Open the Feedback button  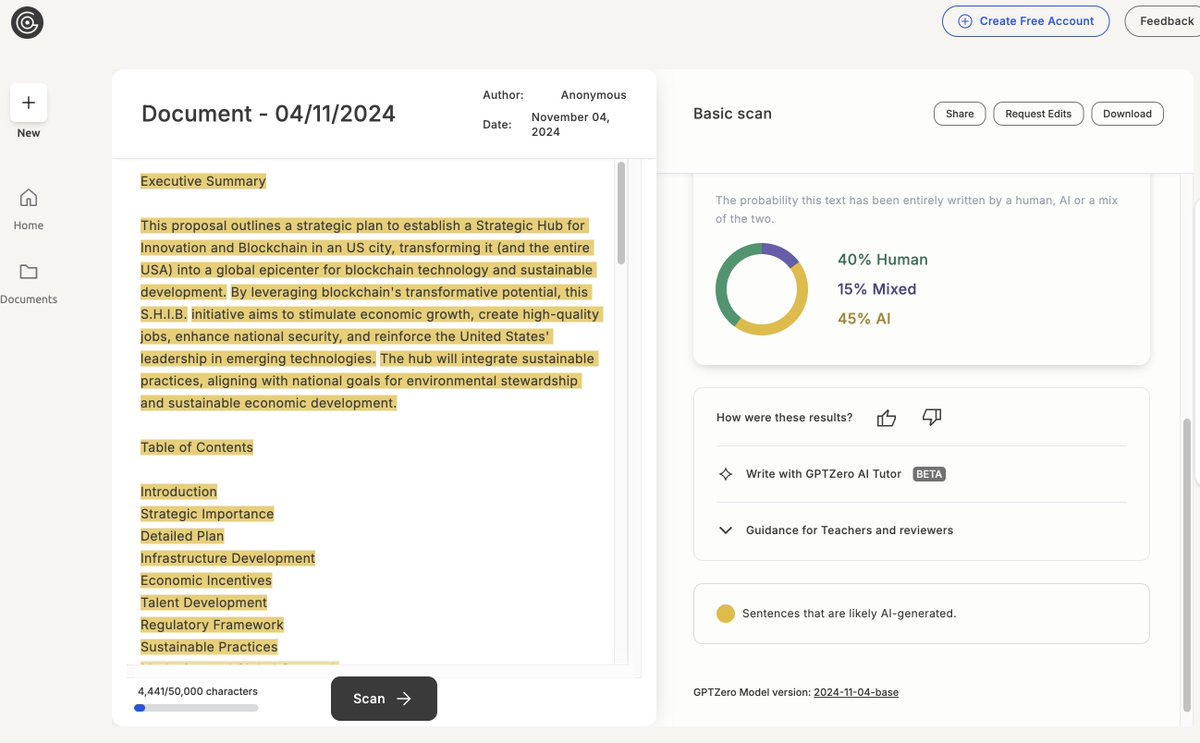click(1165, 21)
